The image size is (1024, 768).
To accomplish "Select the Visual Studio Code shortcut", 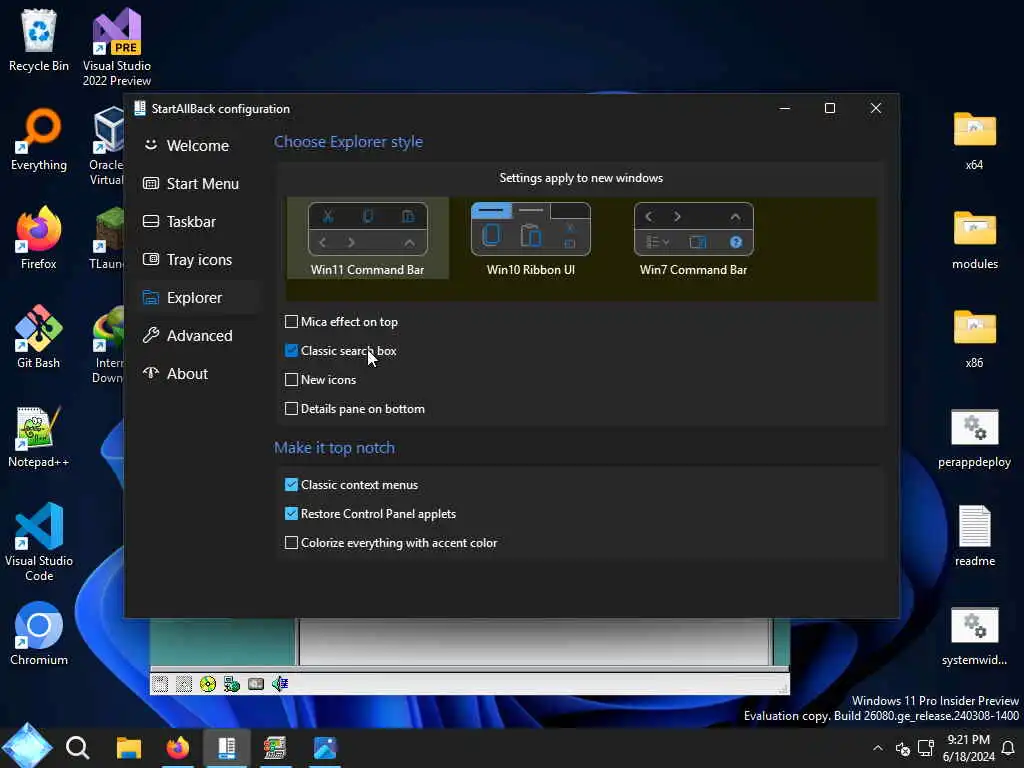I will point(39,542).
